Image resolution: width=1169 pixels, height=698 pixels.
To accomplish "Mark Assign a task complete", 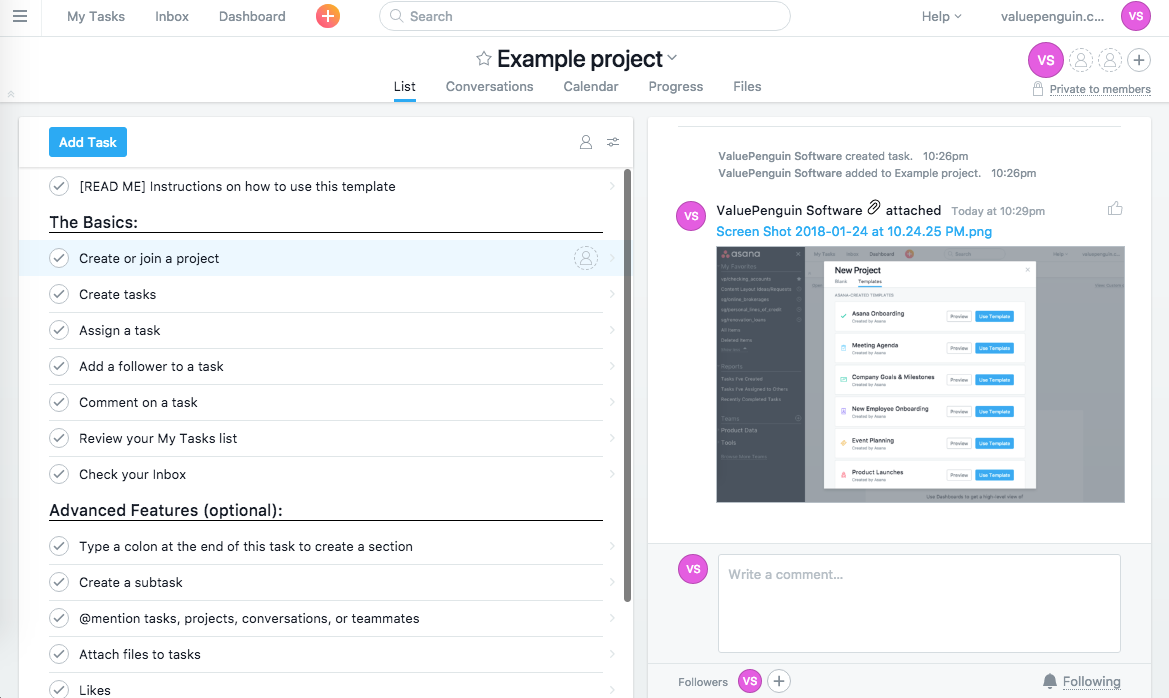I will [59, 330].
